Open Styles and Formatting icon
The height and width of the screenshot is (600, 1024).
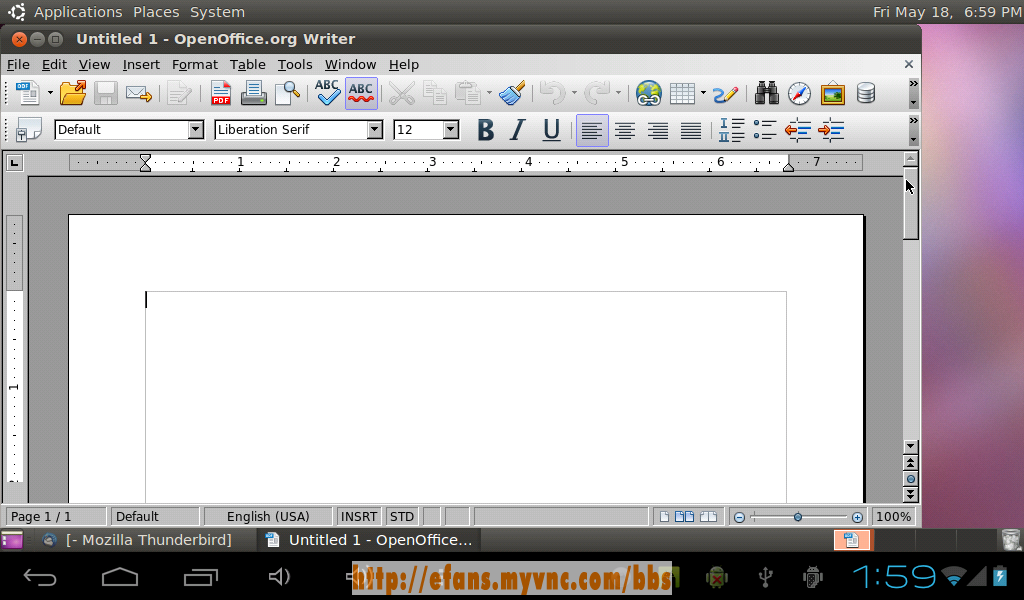pyautogui.click(x=28, y=130)
